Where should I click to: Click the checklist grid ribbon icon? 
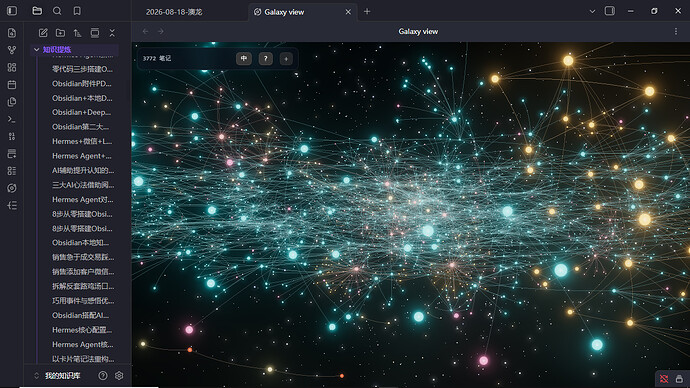12,171
